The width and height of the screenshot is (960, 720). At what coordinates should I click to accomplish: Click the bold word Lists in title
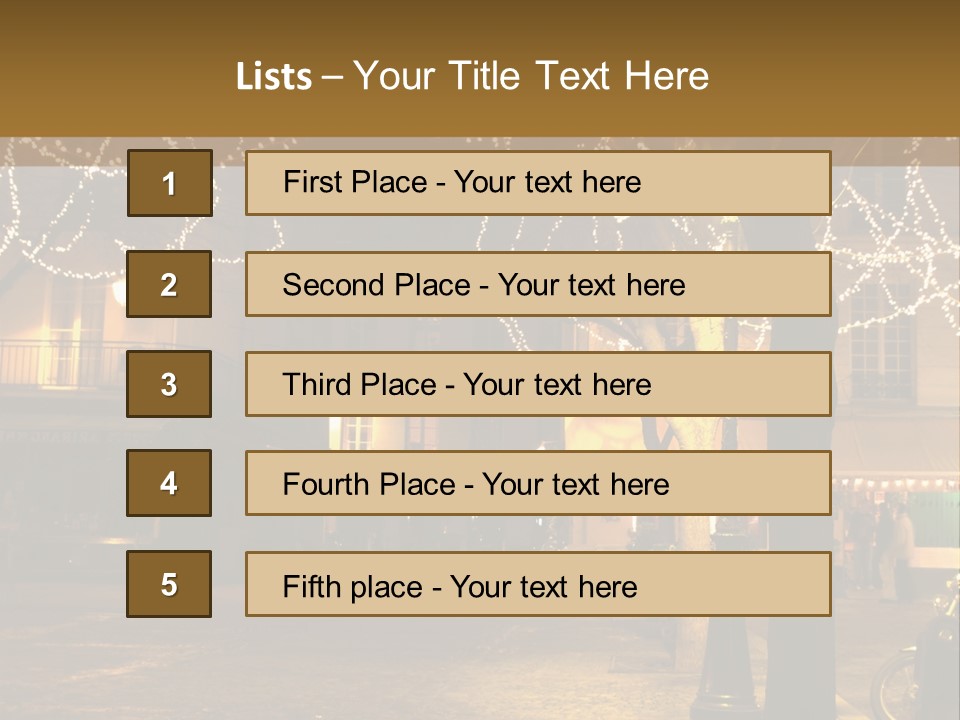274,76
